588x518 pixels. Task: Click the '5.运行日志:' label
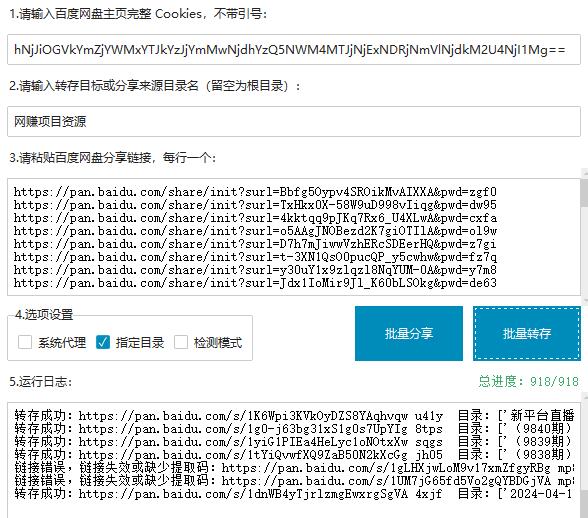[40, 382]
